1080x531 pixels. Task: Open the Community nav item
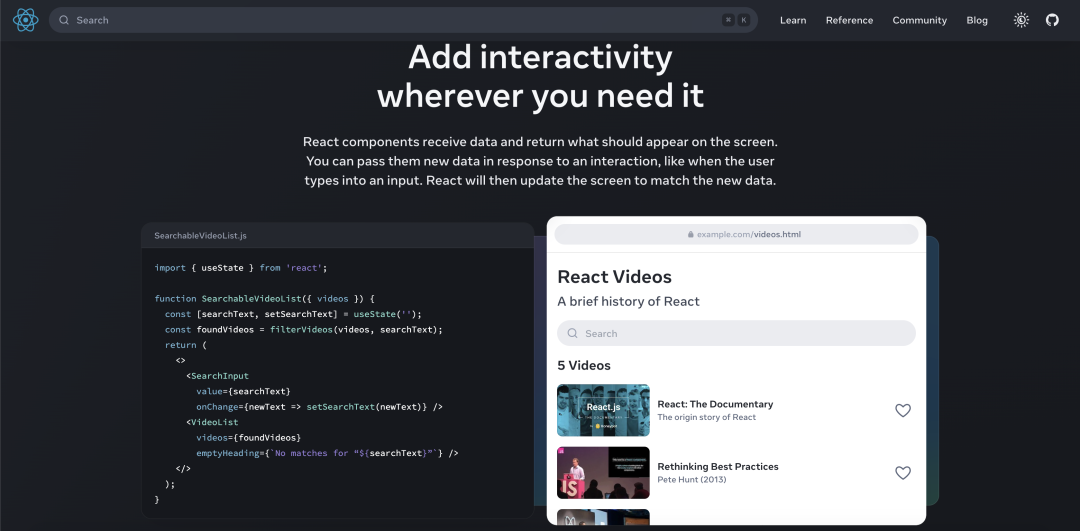920,20
